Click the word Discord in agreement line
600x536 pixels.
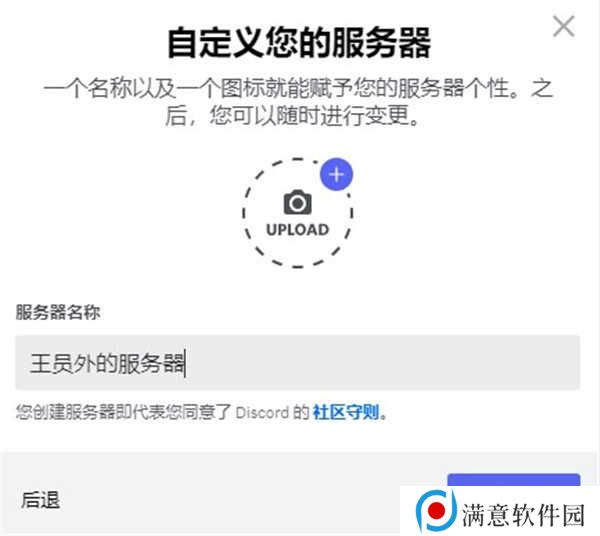tap(262, 413)
